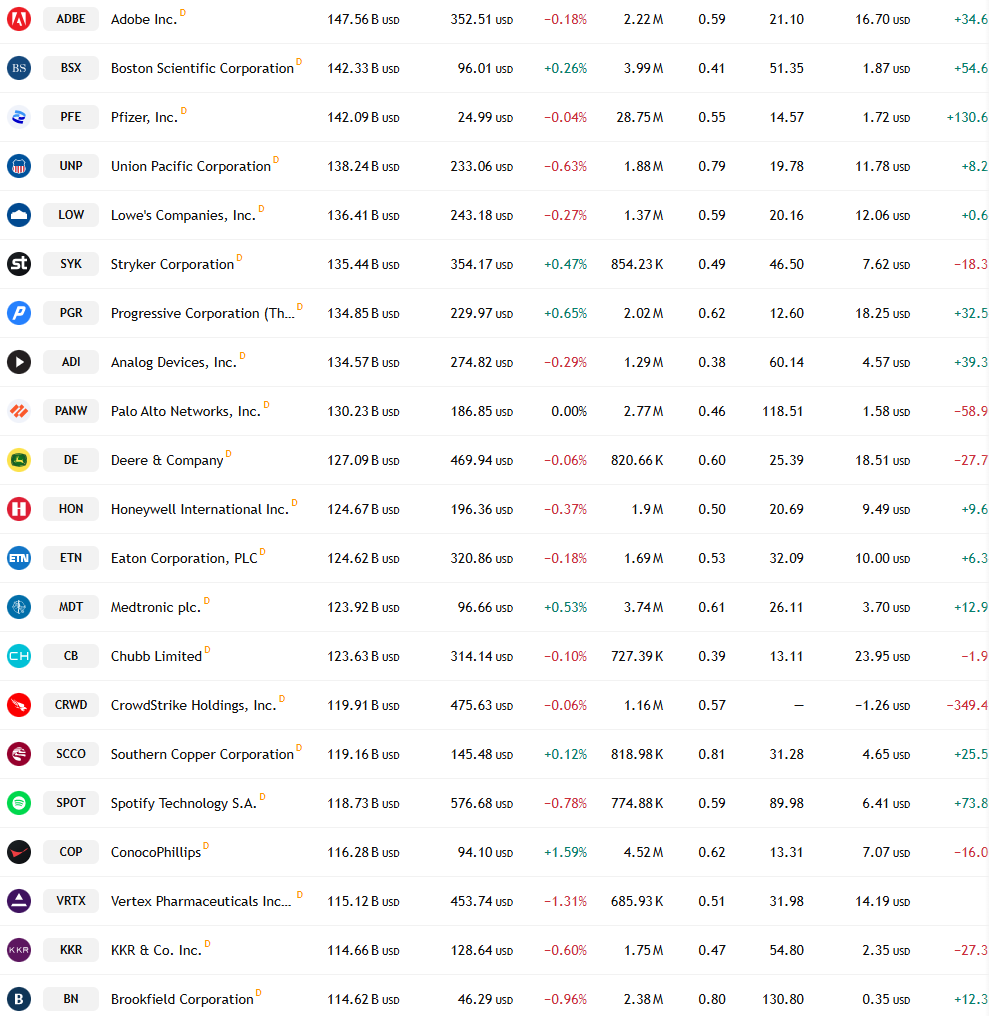Open Adobe Inc. company link

click(x=144, y=19)
